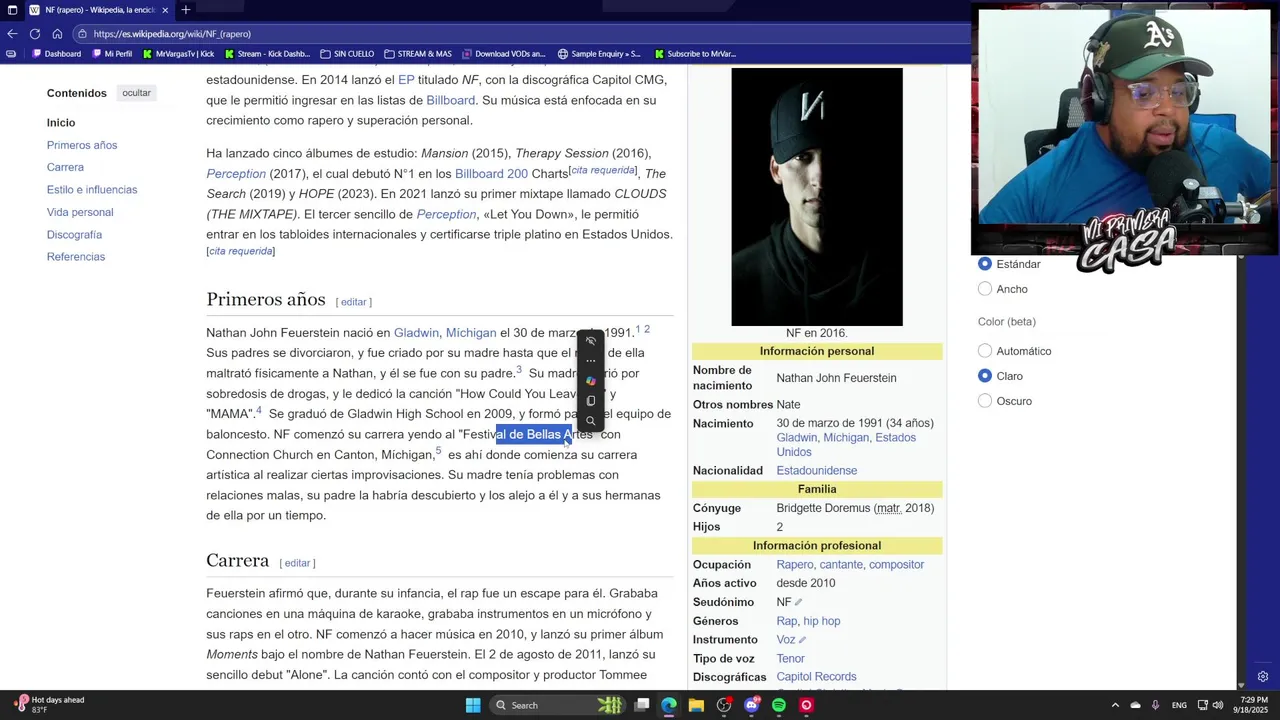
Task: Close the NF (rapero) tab
Action: tap(165, 10)
